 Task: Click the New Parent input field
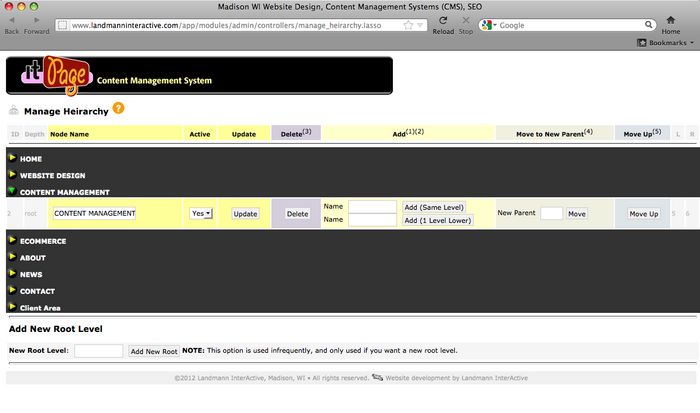tap(551, 213)
